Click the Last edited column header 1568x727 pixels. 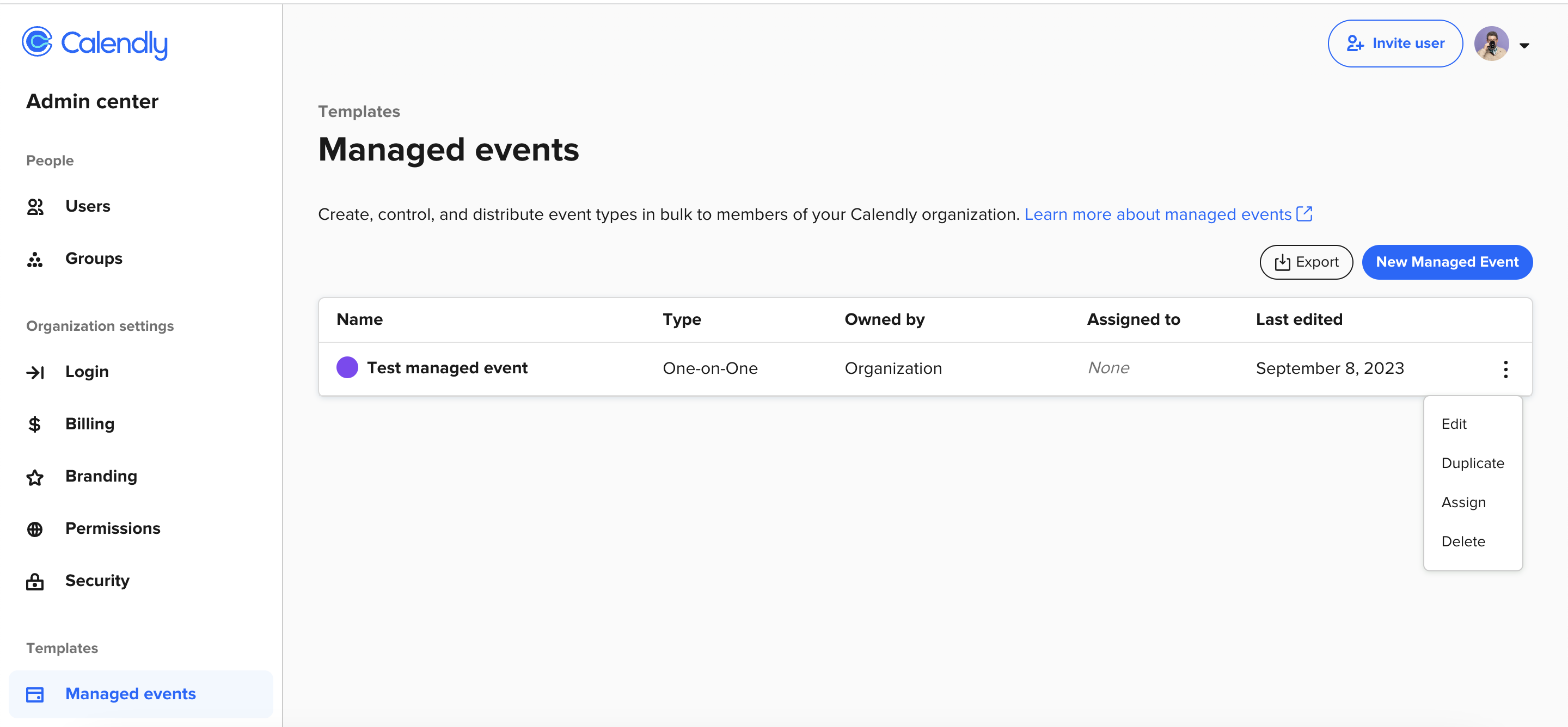[1299, 319]
